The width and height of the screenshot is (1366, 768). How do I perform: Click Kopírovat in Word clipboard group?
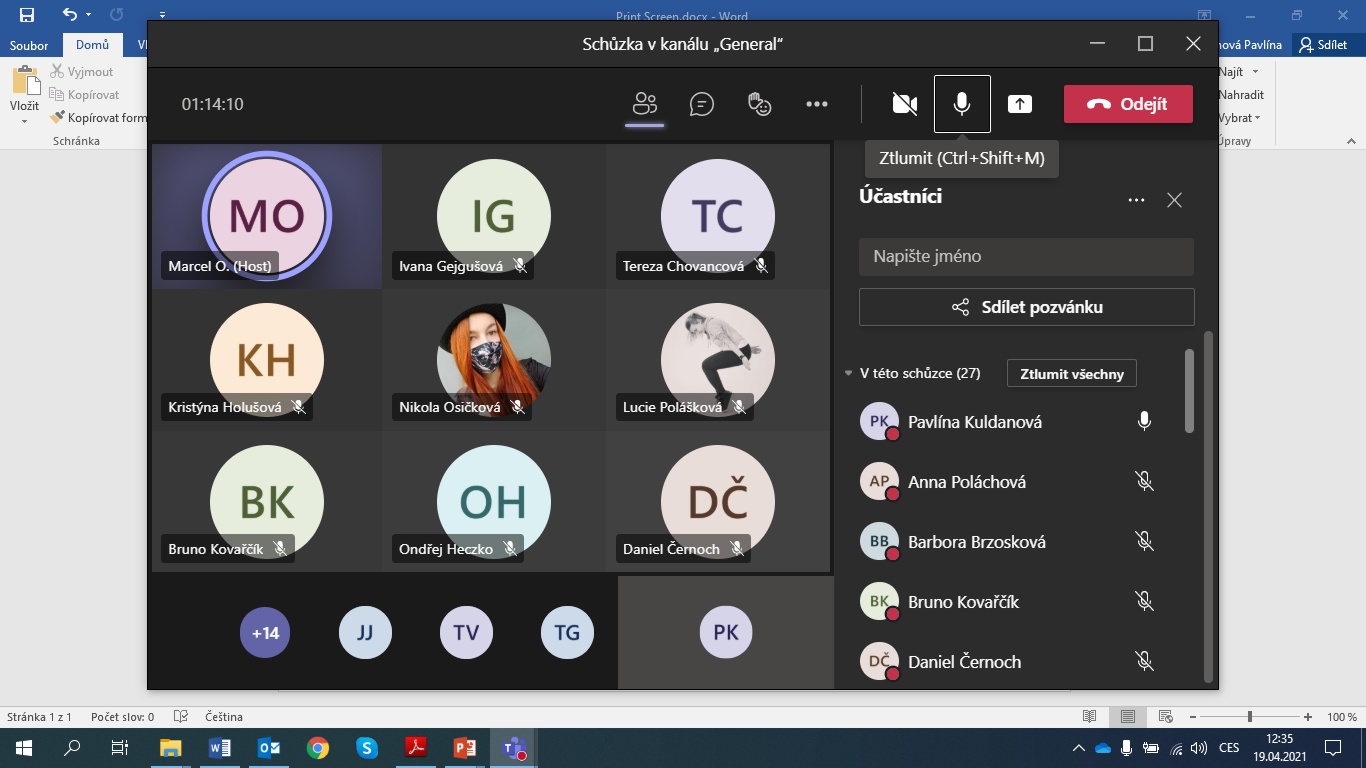[85, 95]
